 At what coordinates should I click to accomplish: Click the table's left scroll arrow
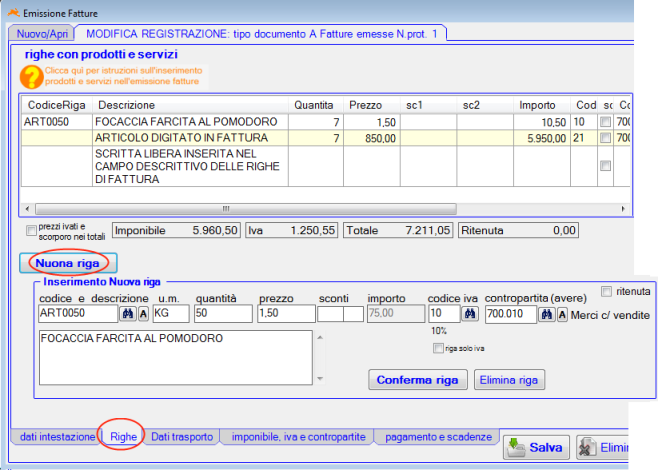27,209
